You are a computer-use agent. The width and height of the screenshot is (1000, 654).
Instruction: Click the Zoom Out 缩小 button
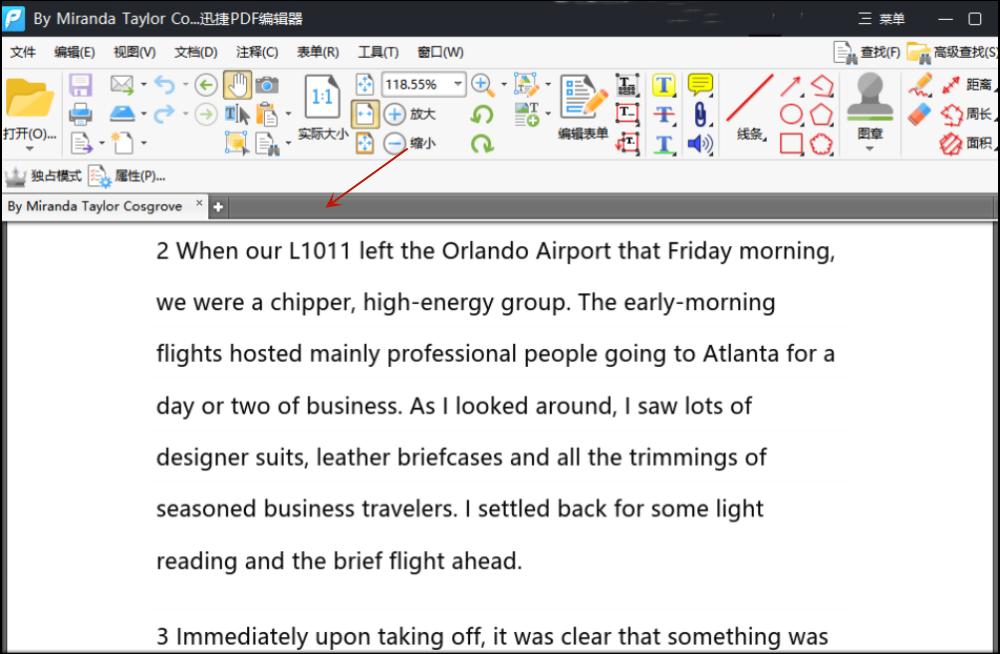point(409,143)
